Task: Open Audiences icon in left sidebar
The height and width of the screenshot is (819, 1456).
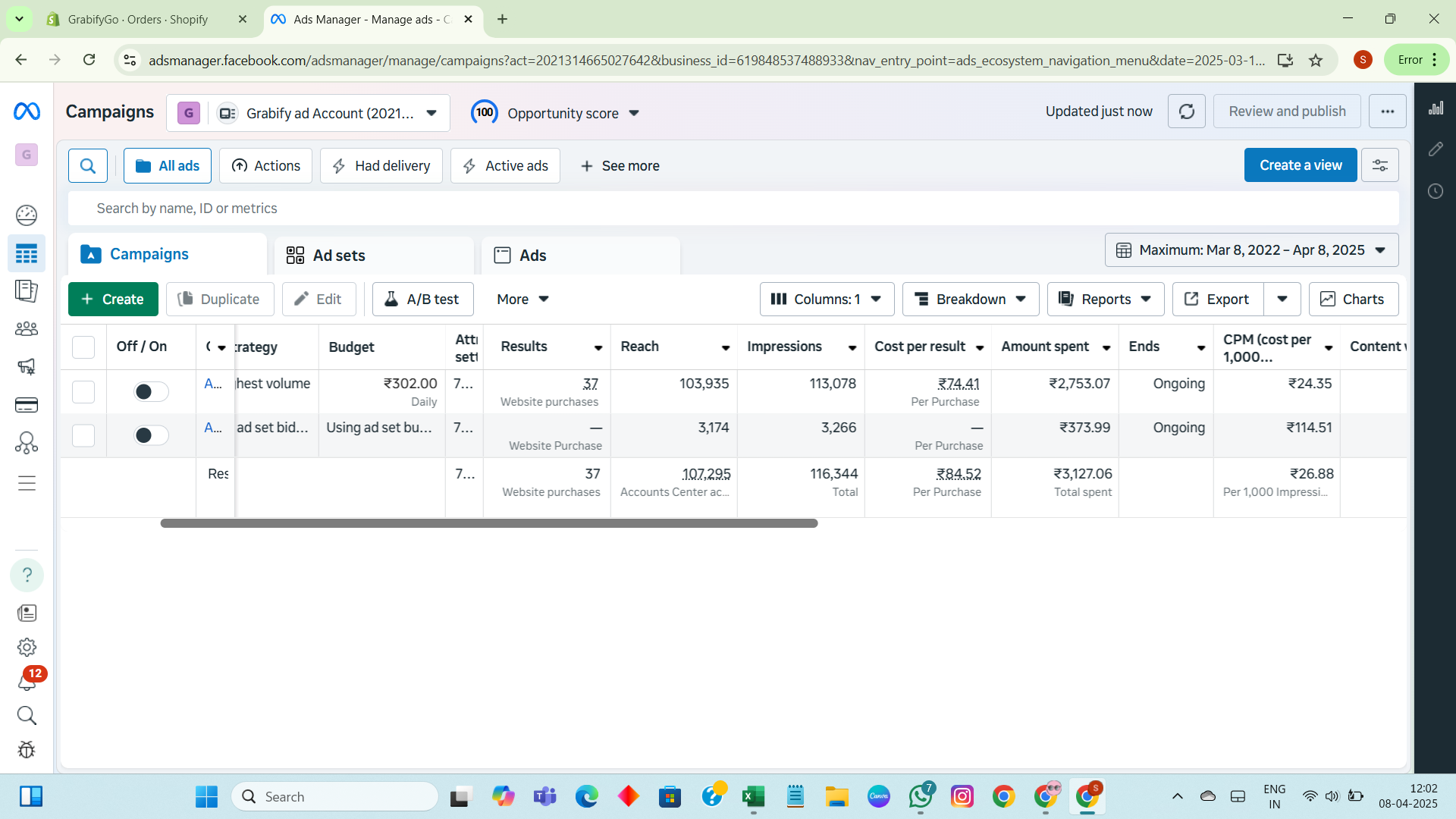Action: (x=27, y=329)
